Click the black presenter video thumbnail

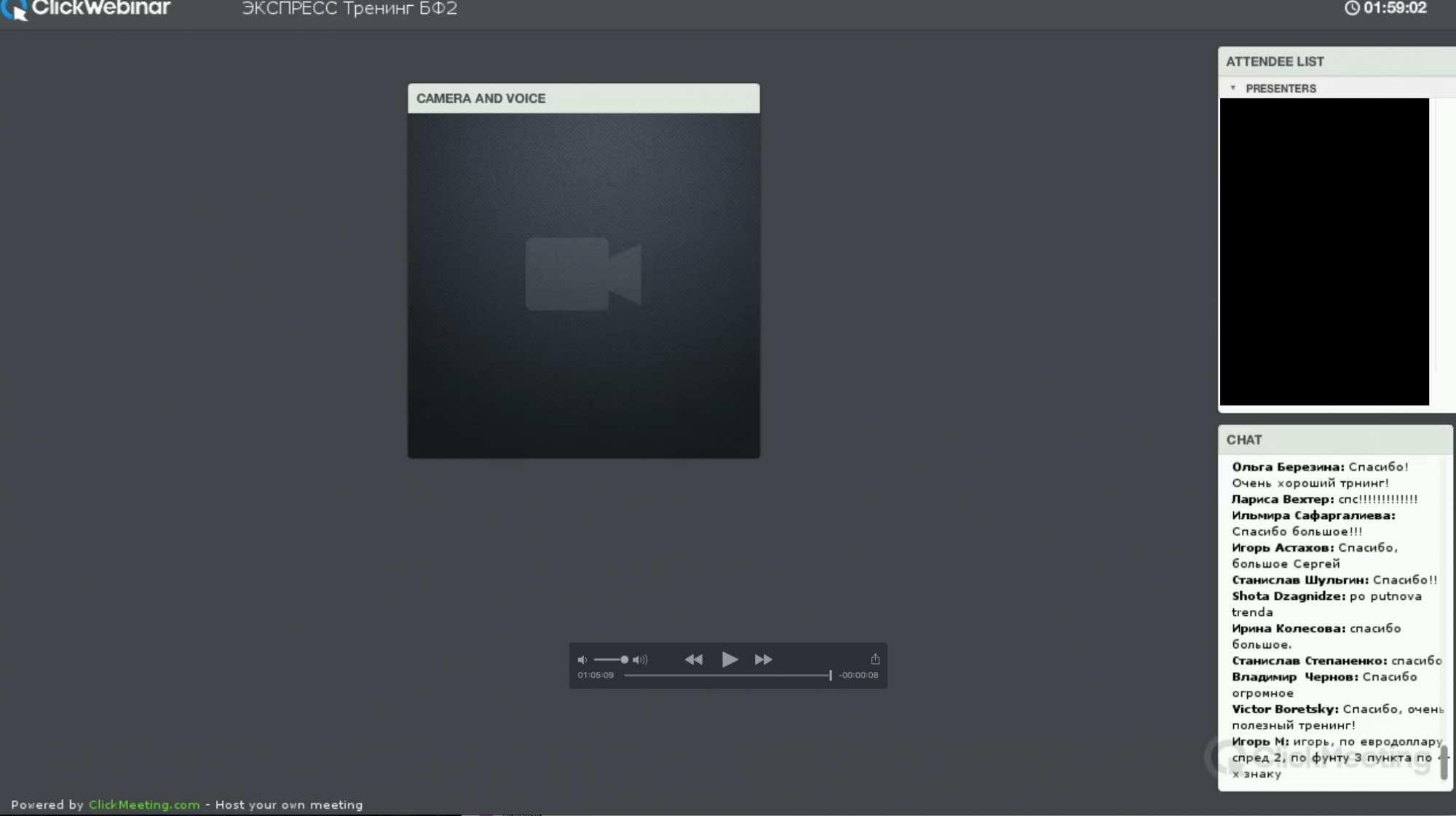coord(1324,252)
